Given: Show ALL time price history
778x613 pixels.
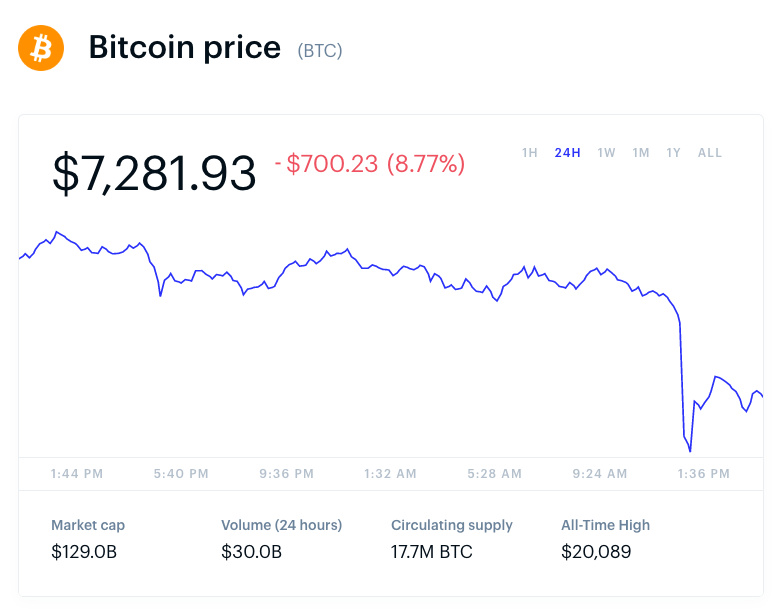Looking at the screenshot, I should [x=710, y=153].
